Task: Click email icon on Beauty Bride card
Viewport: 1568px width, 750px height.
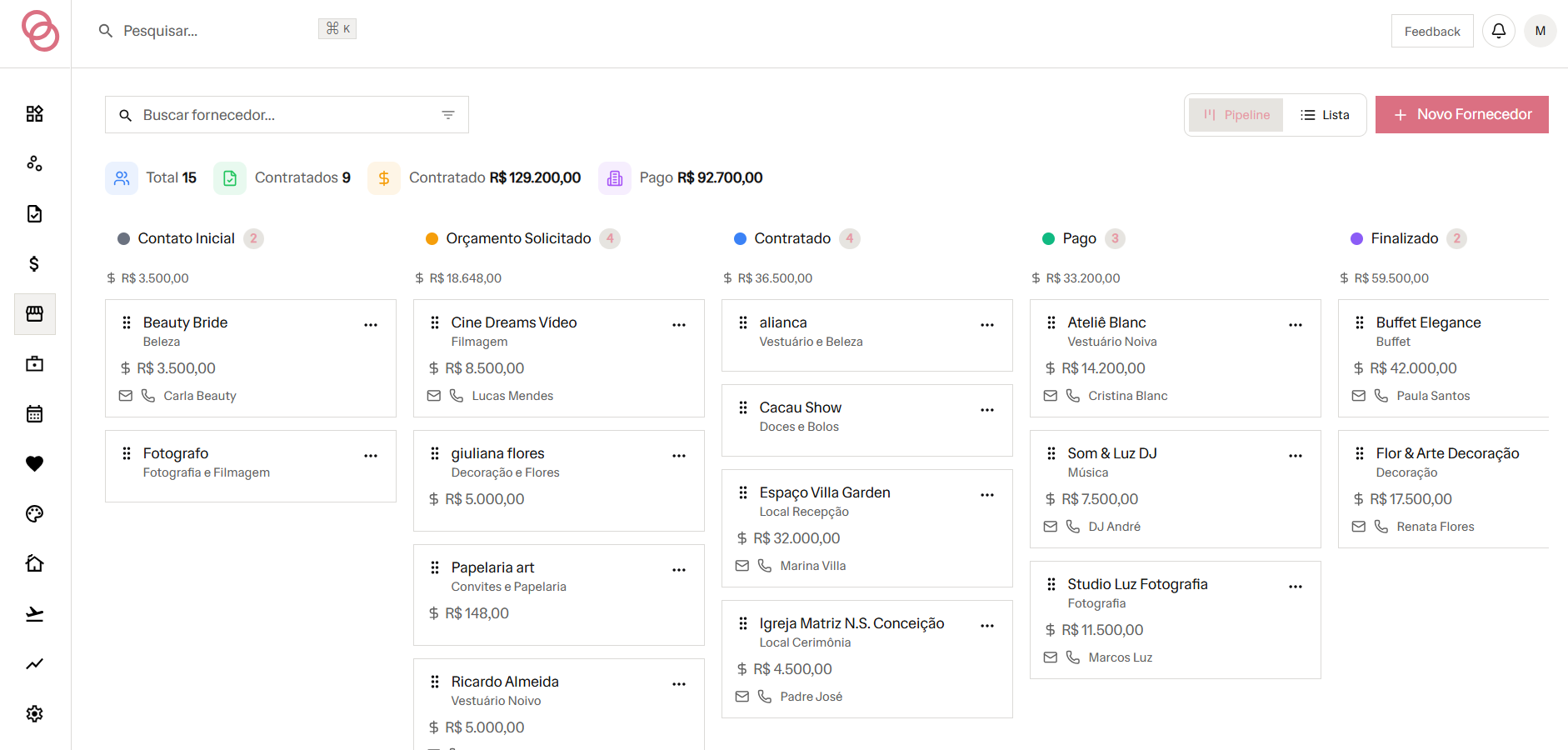Action: point(126,396)
